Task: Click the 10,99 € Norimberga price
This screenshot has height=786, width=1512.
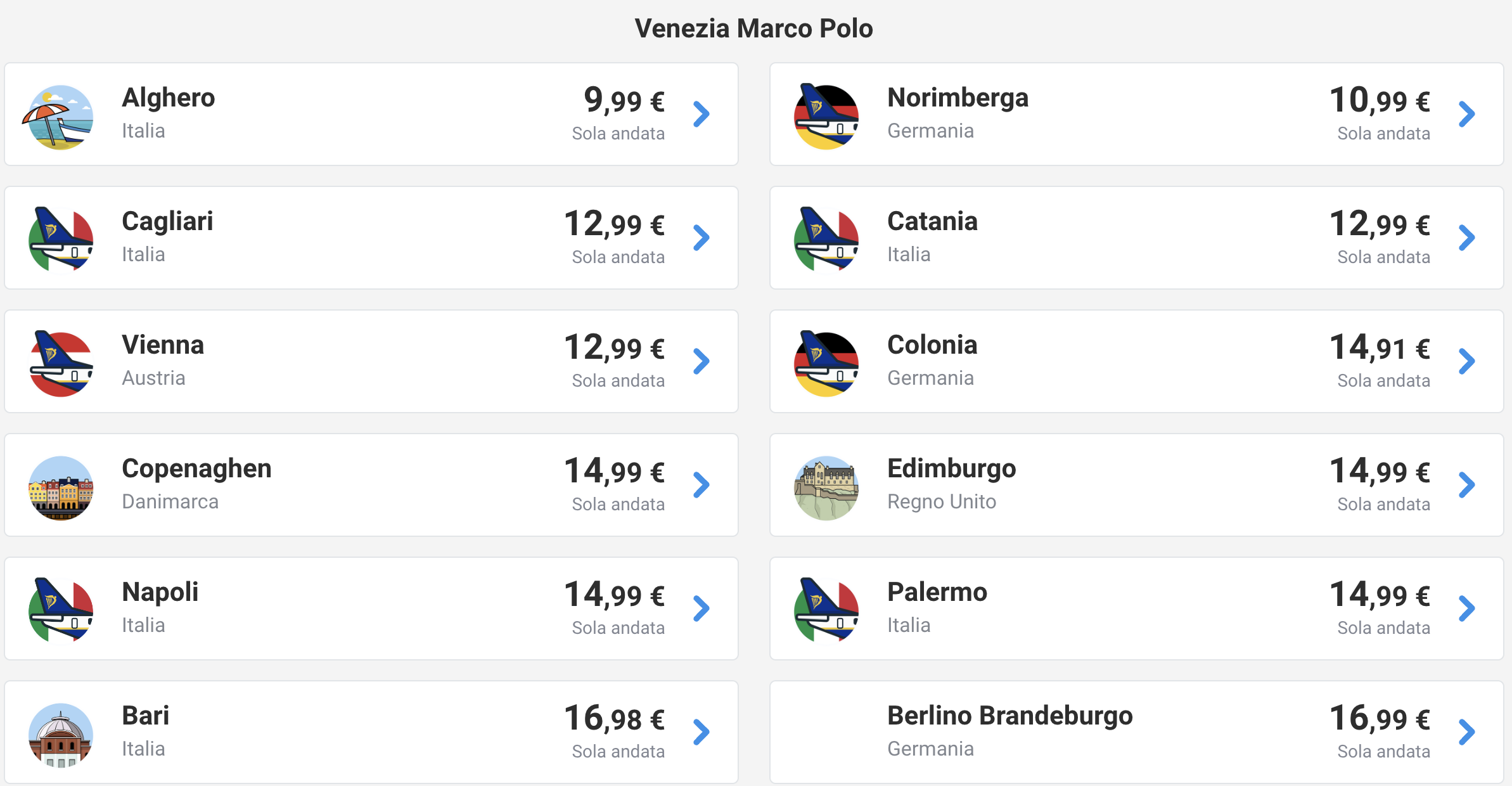Action: [x=1380, y=100]
